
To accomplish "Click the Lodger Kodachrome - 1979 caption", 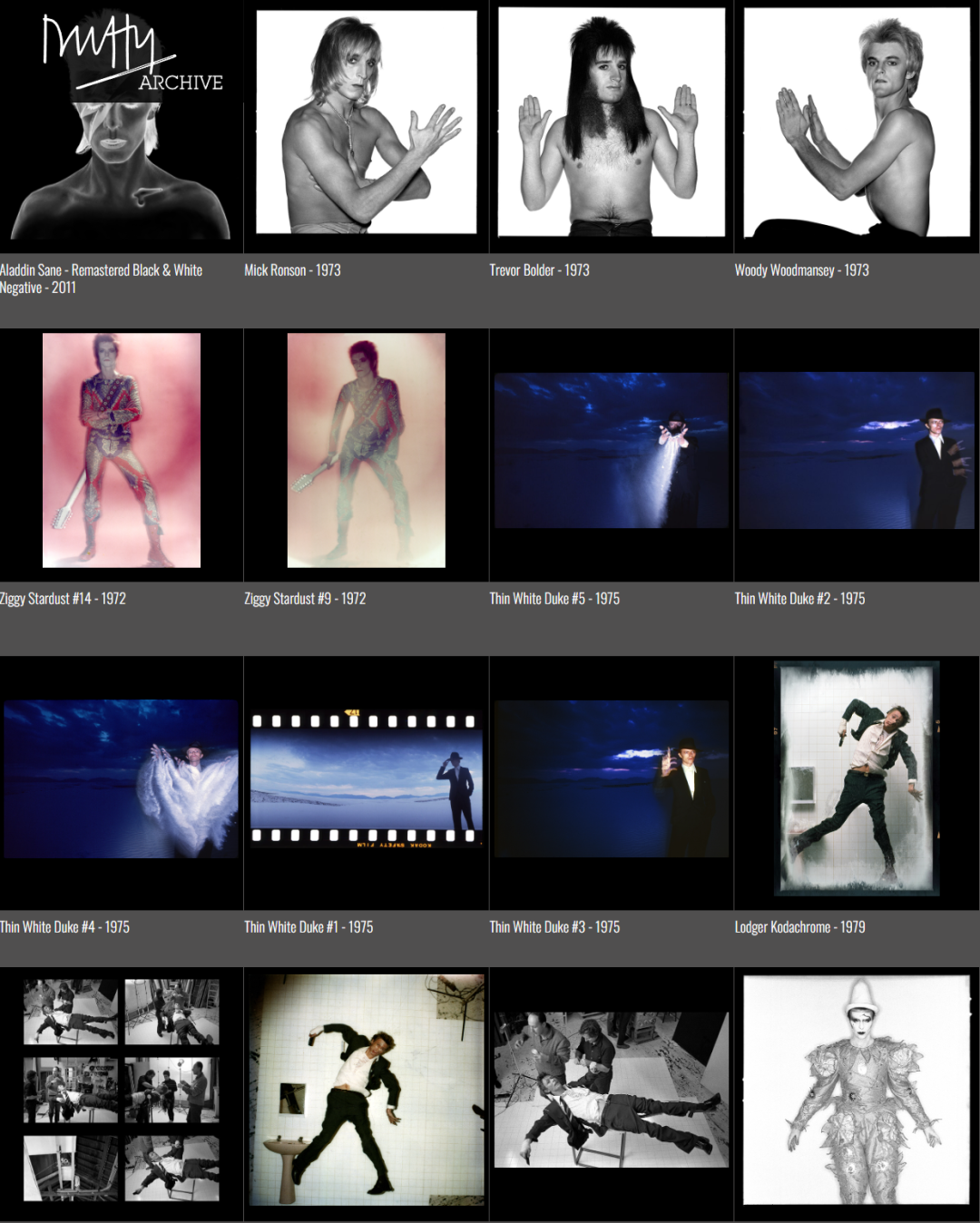I will [799, 927].
